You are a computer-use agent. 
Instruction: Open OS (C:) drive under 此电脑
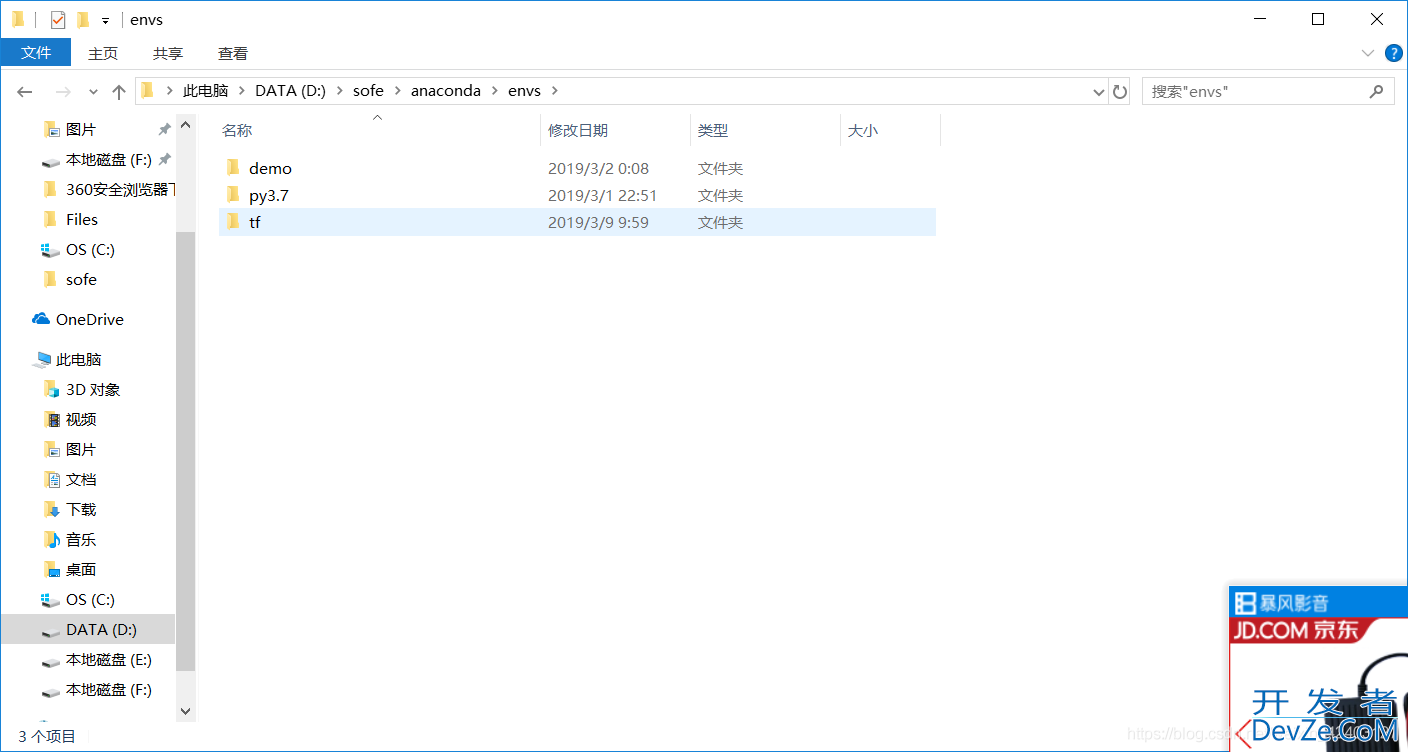pos(90,600)
